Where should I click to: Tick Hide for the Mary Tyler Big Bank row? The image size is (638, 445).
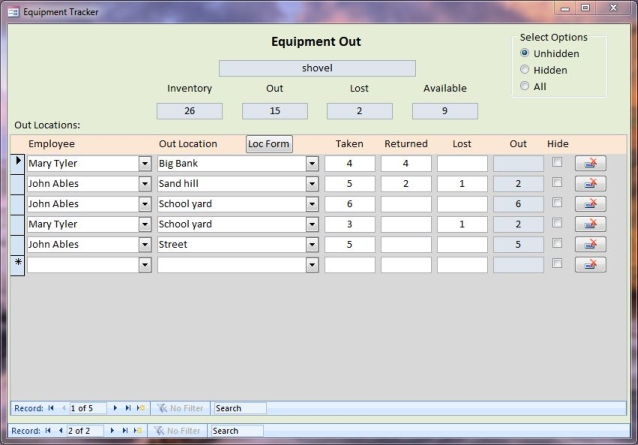pos(557,162)
